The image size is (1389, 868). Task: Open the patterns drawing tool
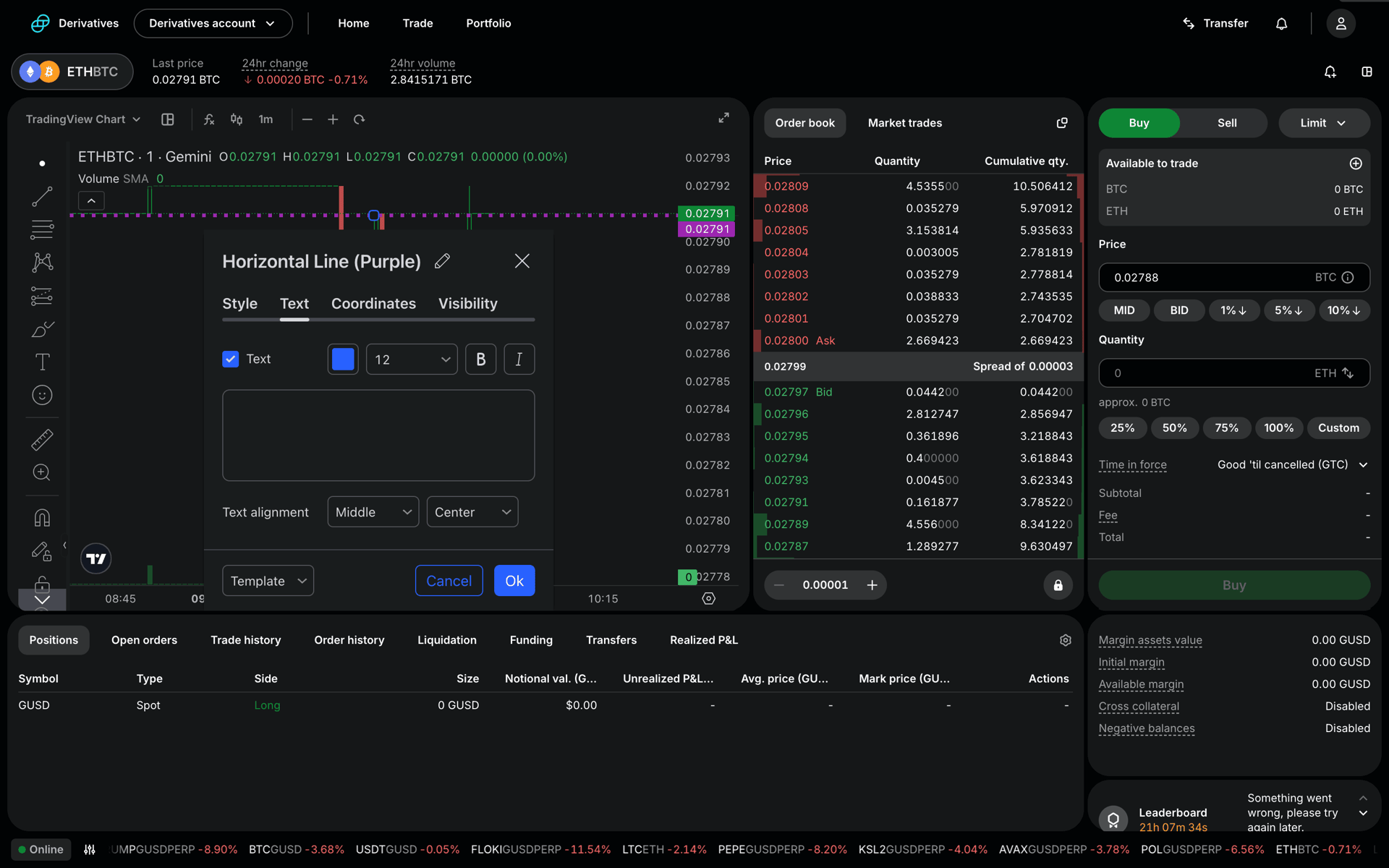point(42,262)
